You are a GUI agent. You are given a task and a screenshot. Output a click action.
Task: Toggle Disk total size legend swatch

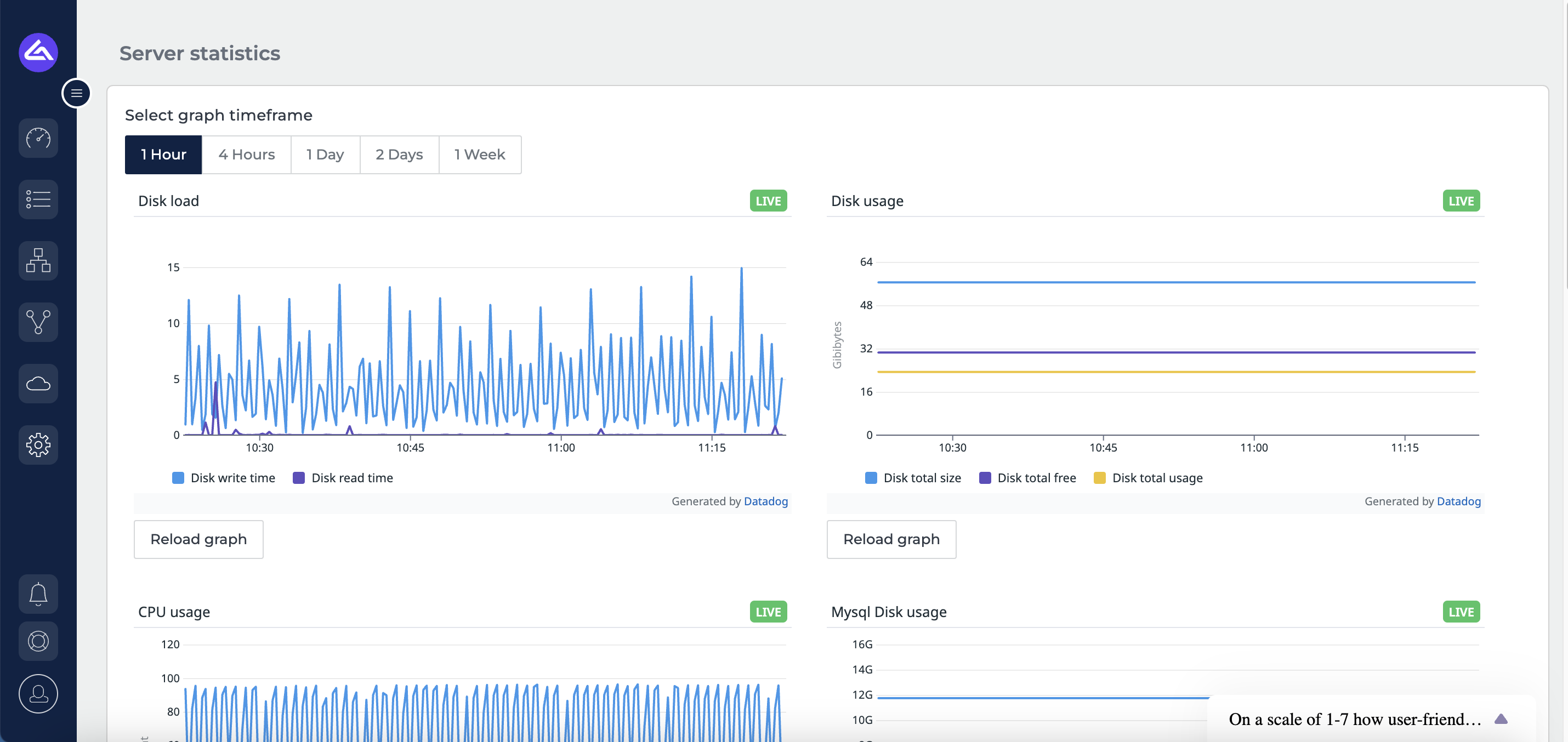coord(871,477)
